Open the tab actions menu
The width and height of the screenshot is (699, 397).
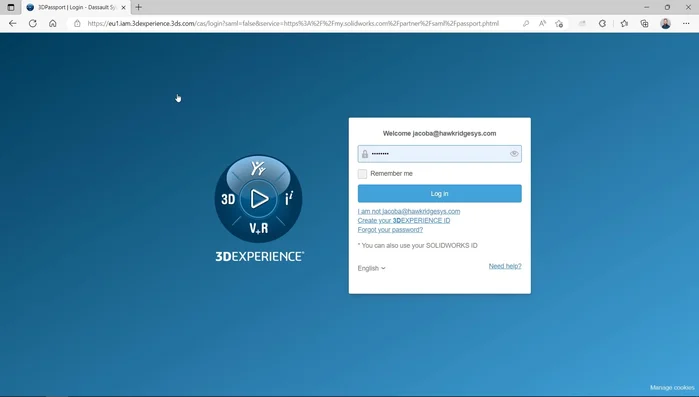11,7
